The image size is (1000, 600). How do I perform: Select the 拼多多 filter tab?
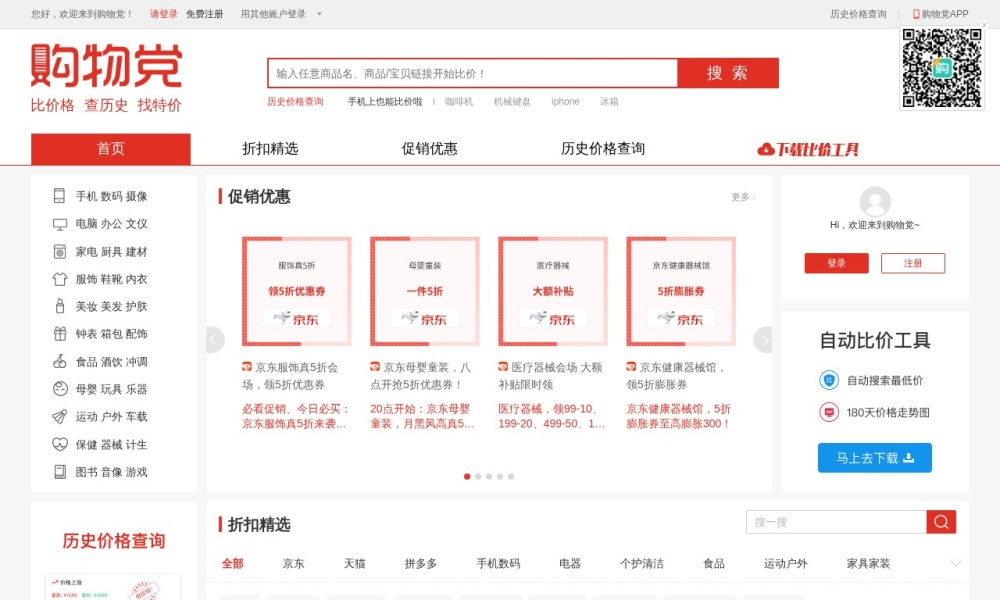pyautogui.click(x=421, y=564)
